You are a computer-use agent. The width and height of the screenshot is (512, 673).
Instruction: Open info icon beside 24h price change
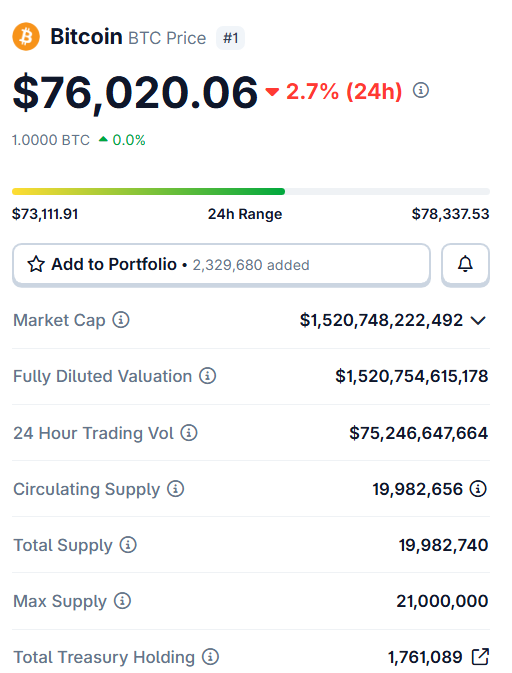421,91
